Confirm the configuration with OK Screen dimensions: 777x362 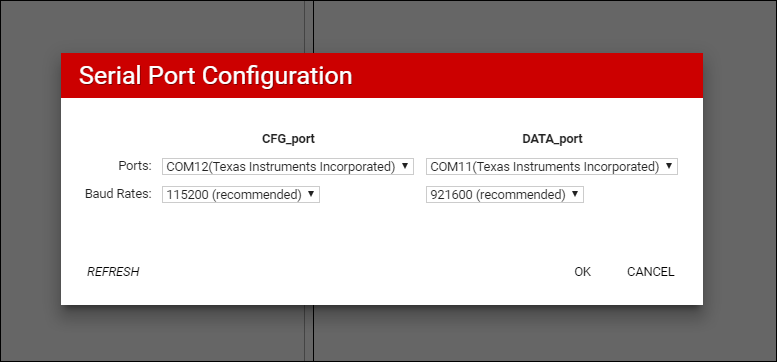click(x=583, y=272)
